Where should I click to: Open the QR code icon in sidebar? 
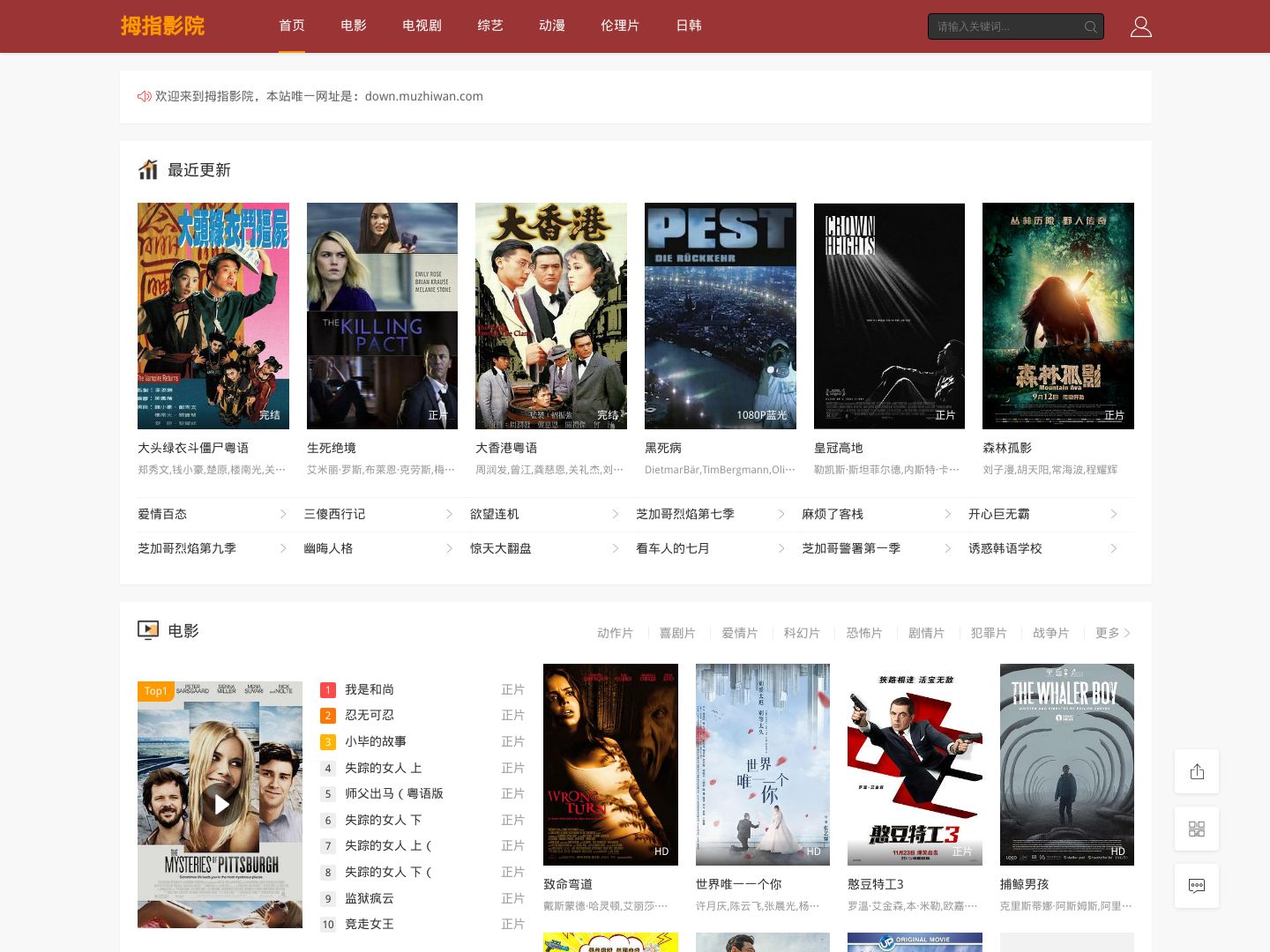1197,829
